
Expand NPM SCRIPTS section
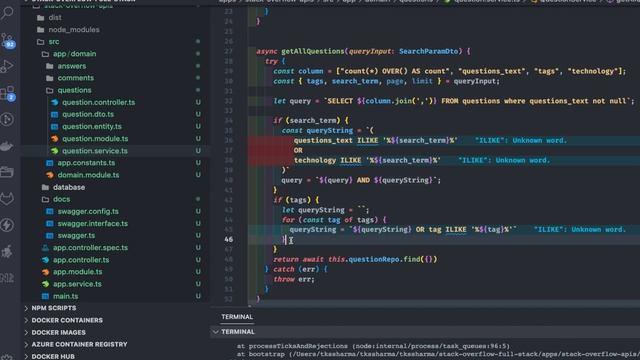tap(54, 308)
